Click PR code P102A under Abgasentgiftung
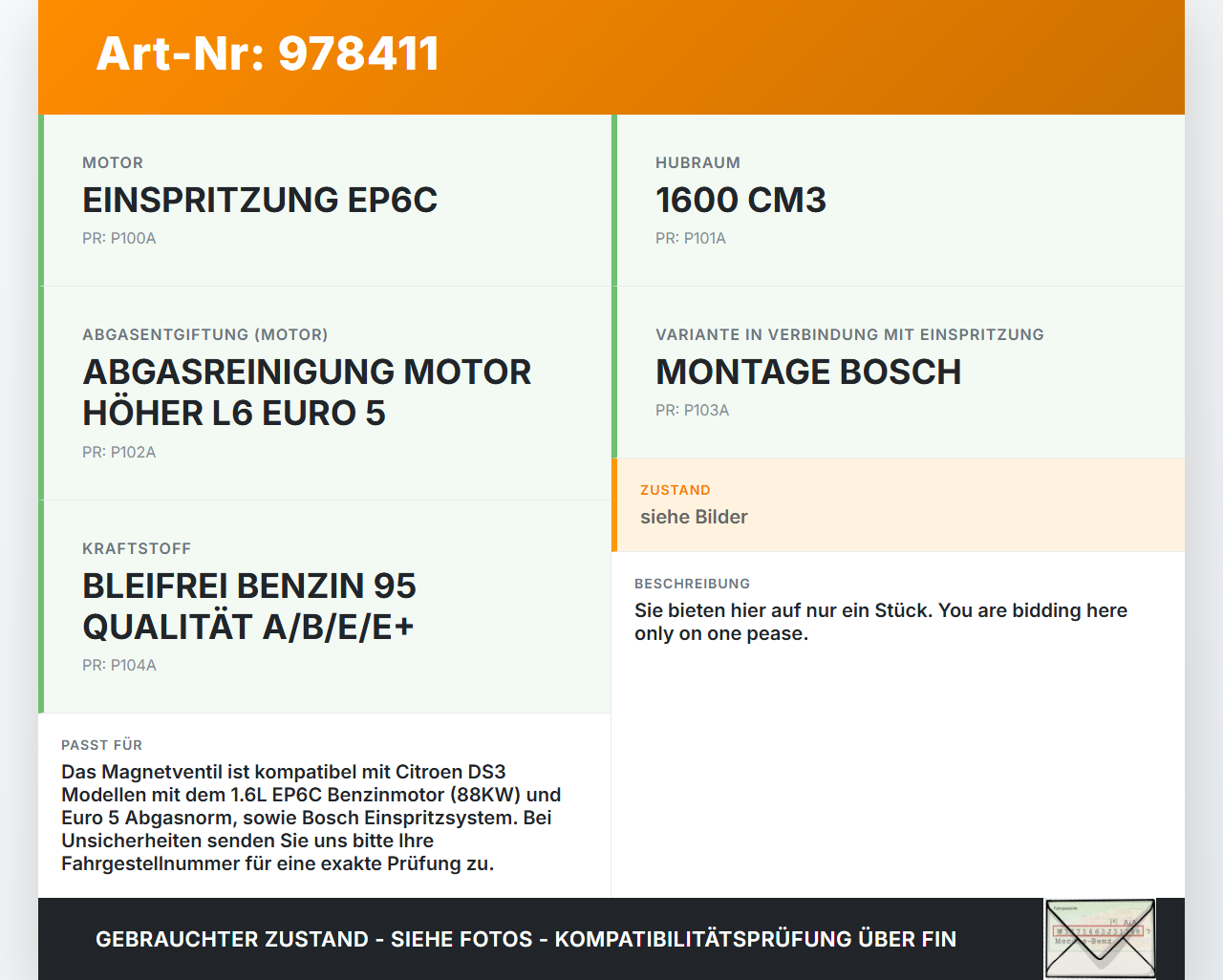 click(x=118, y=452)
